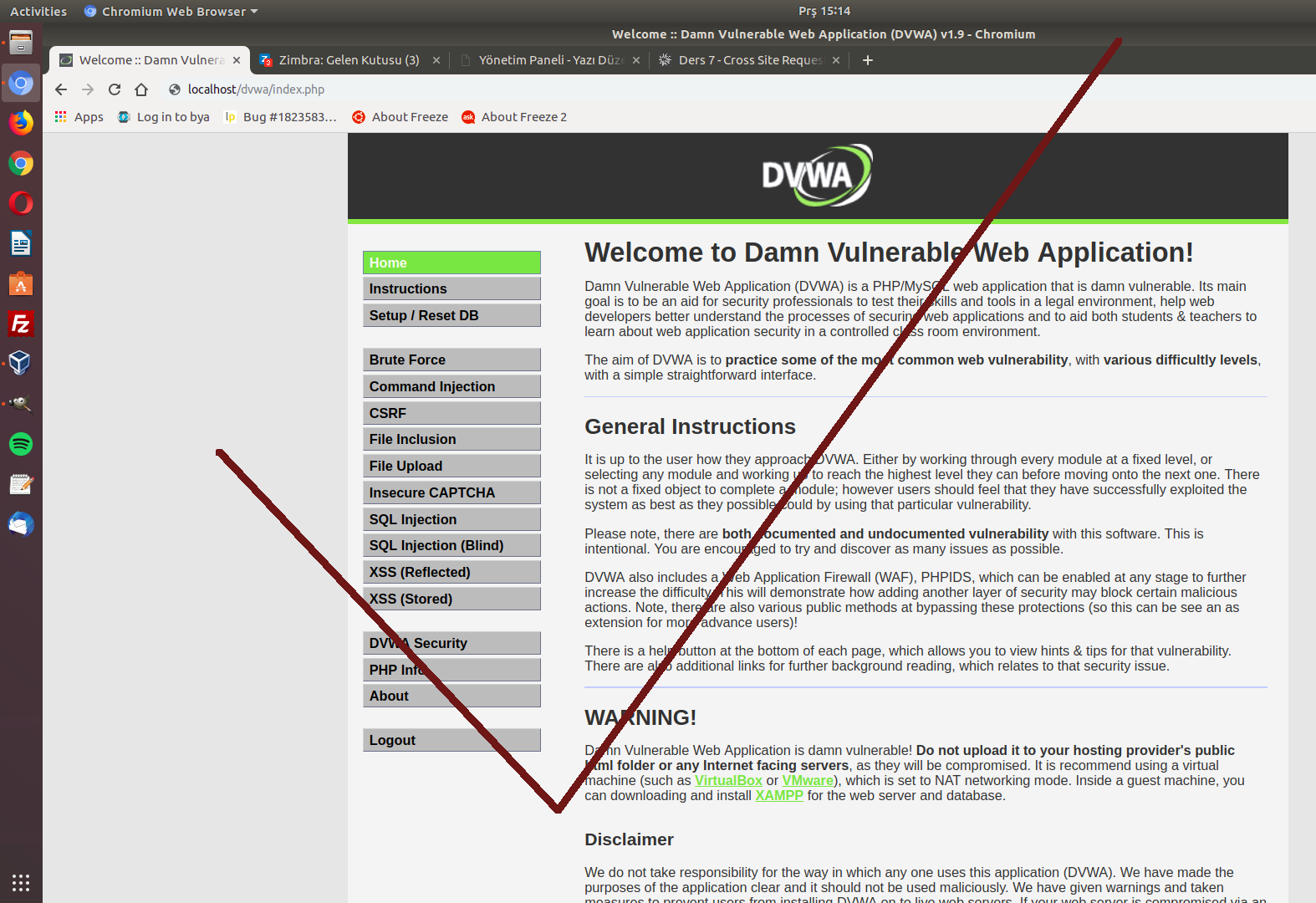Open the CSRF module
Screen dimensions: 1316x903
pos(451,413)
